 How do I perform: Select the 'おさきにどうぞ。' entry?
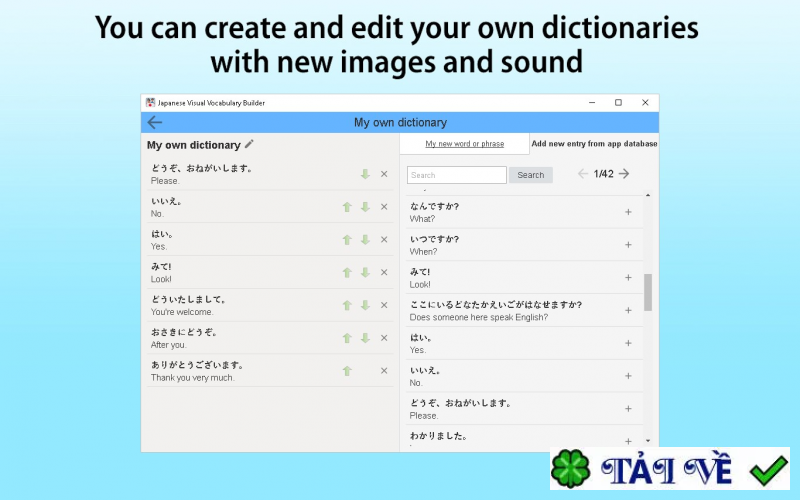coord(270,338)
